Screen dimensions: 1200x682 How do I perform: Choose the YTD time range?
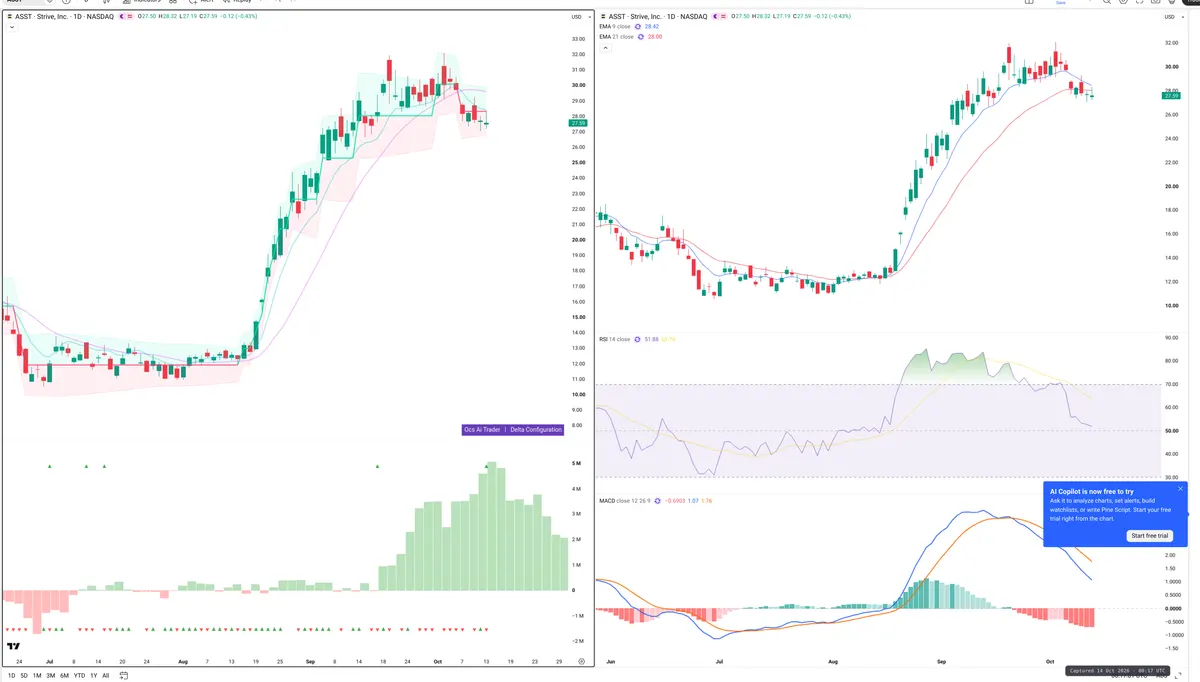79,675
